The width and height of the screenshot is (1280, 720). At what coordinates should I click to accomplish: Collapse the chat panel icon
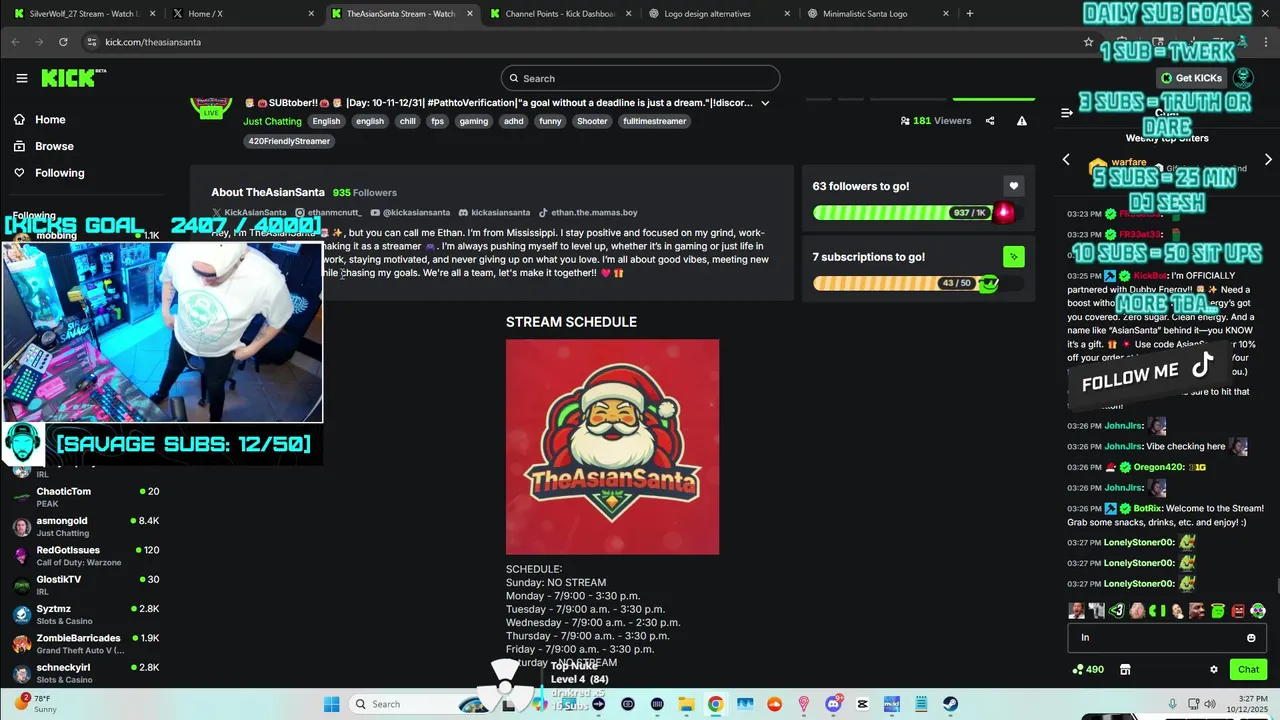click(x=1066, y=113)
